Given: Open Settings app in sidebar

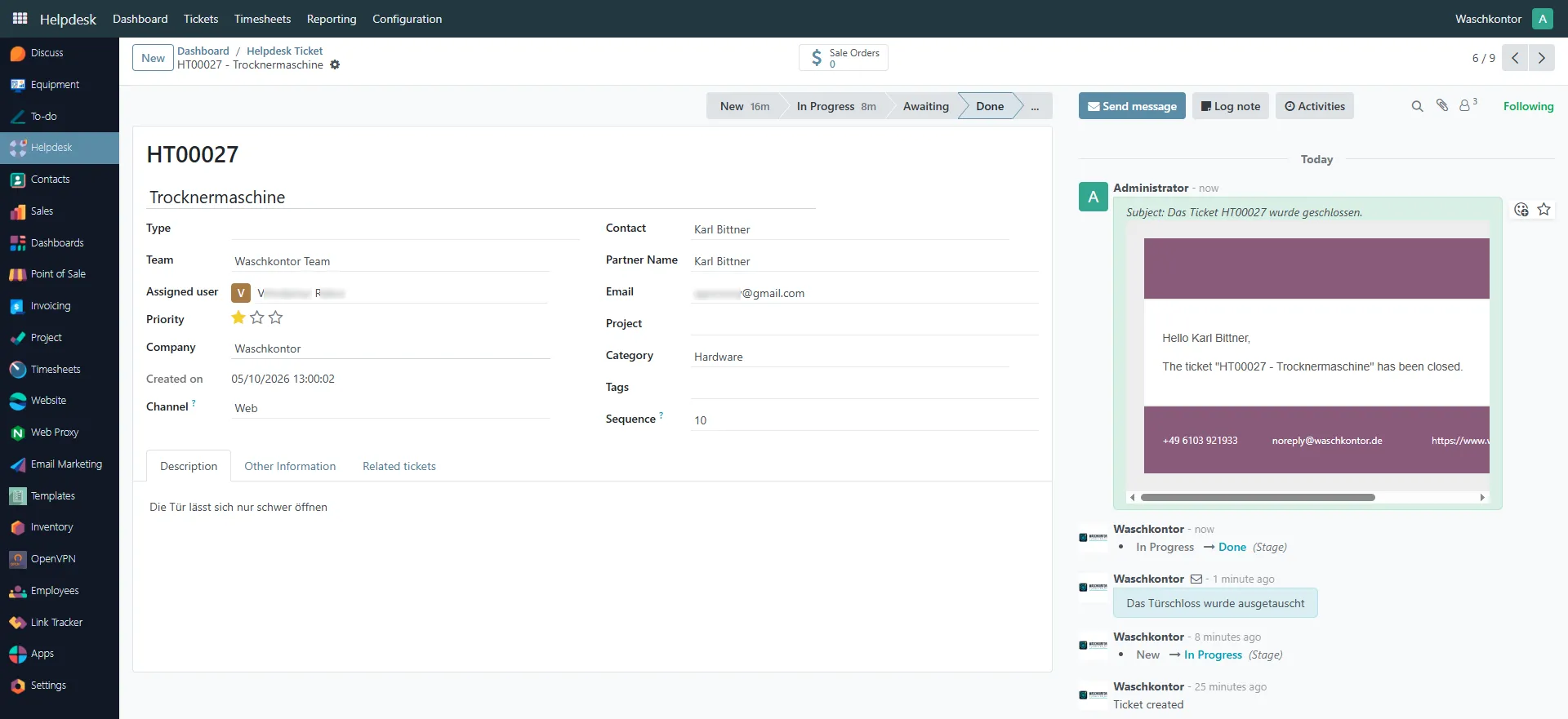Looking at the screenshot, I should click(60, 686).
